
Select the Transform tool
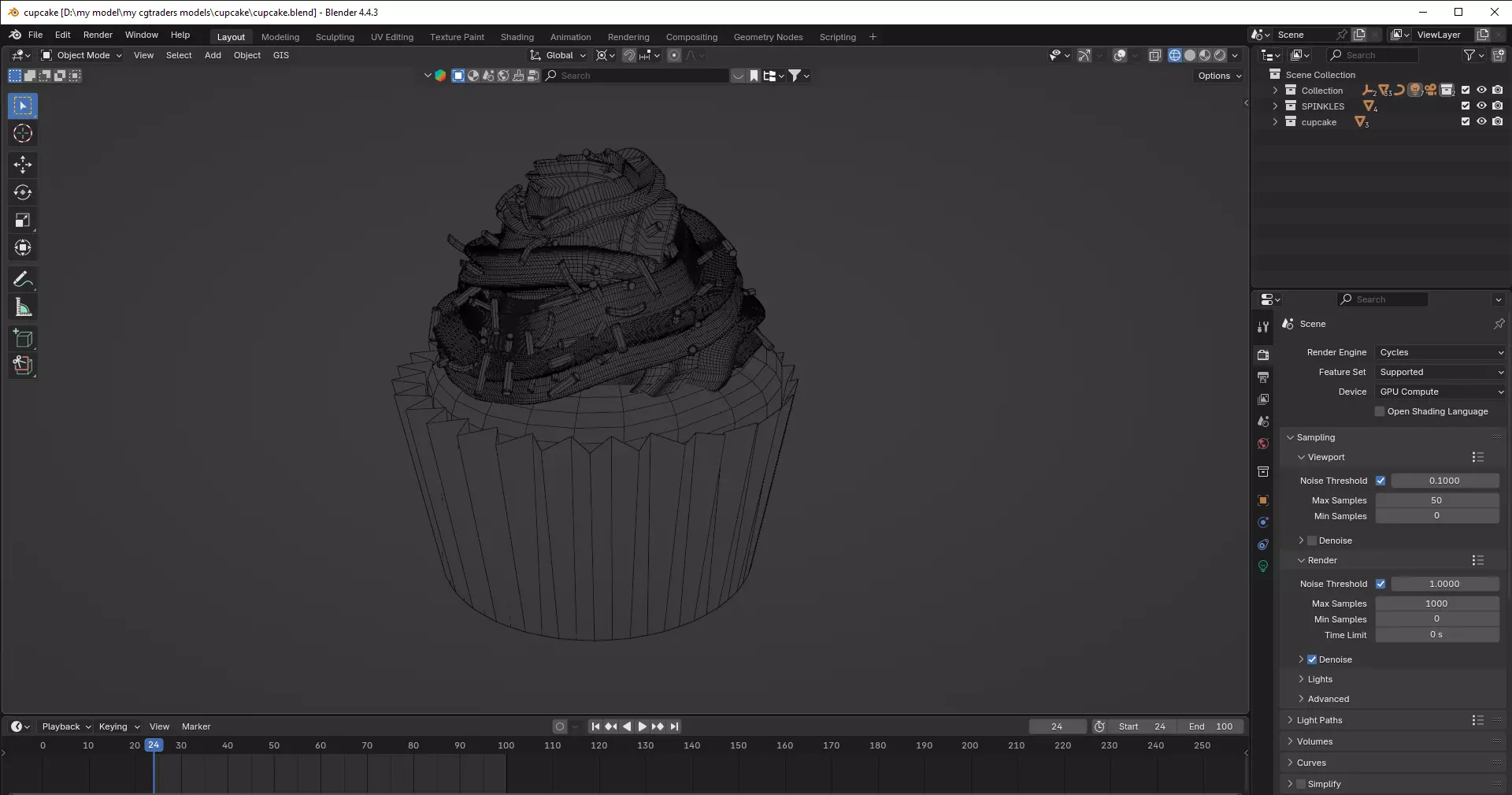pyautogui.click(x=23, y=247)
